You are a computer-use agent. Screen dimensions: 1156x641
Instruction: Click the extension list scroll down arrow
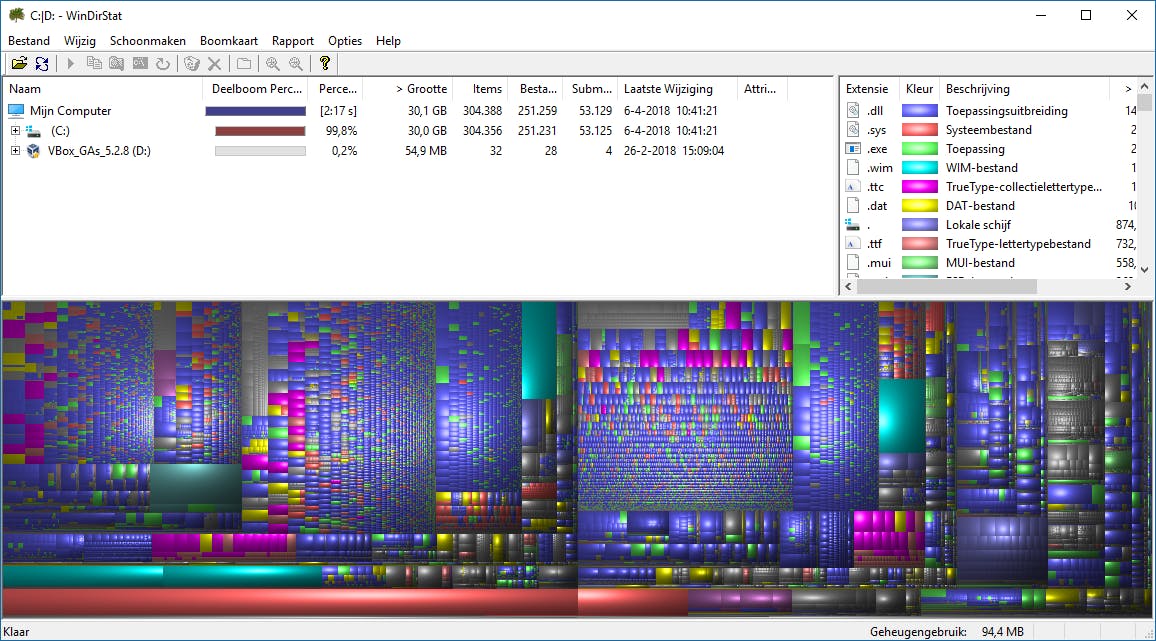pyautogui.click(x=1146, y=268)
